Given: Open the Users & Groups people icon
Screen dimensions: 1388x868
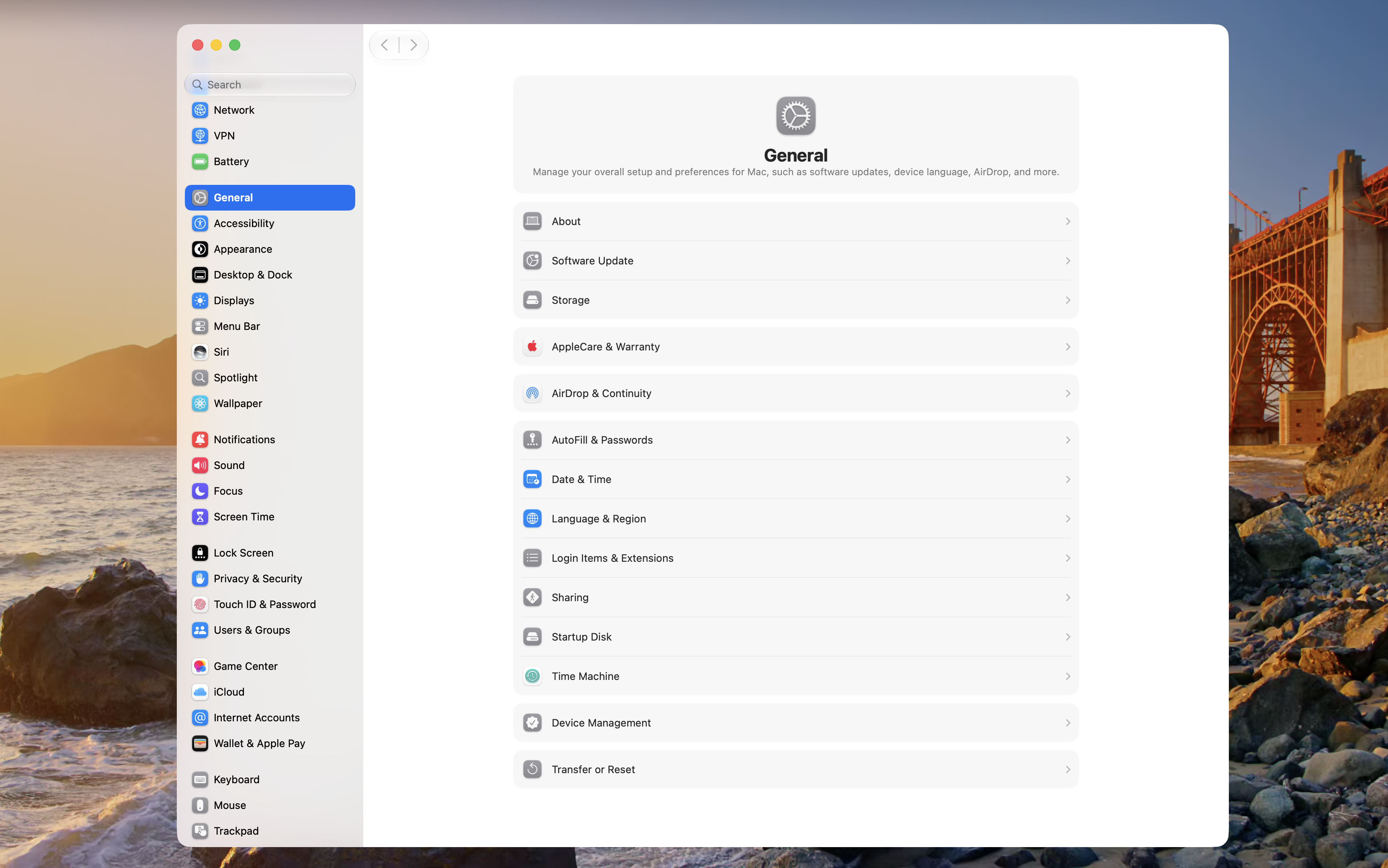Looking at the screenshot, I should [200, 631].
